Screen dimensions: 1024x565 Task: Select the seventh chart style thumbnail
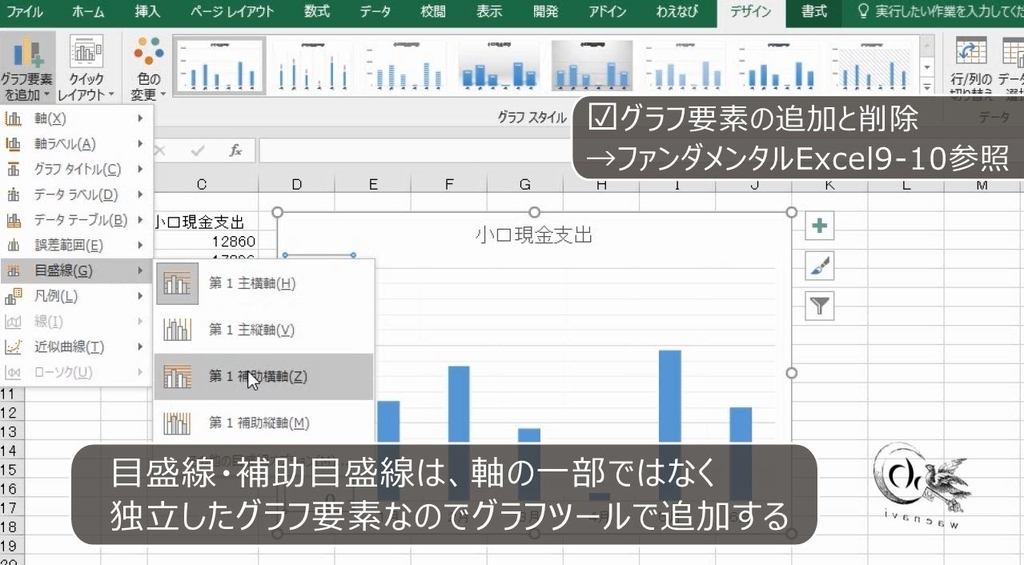pyautogui.click(x=778, y=66)
